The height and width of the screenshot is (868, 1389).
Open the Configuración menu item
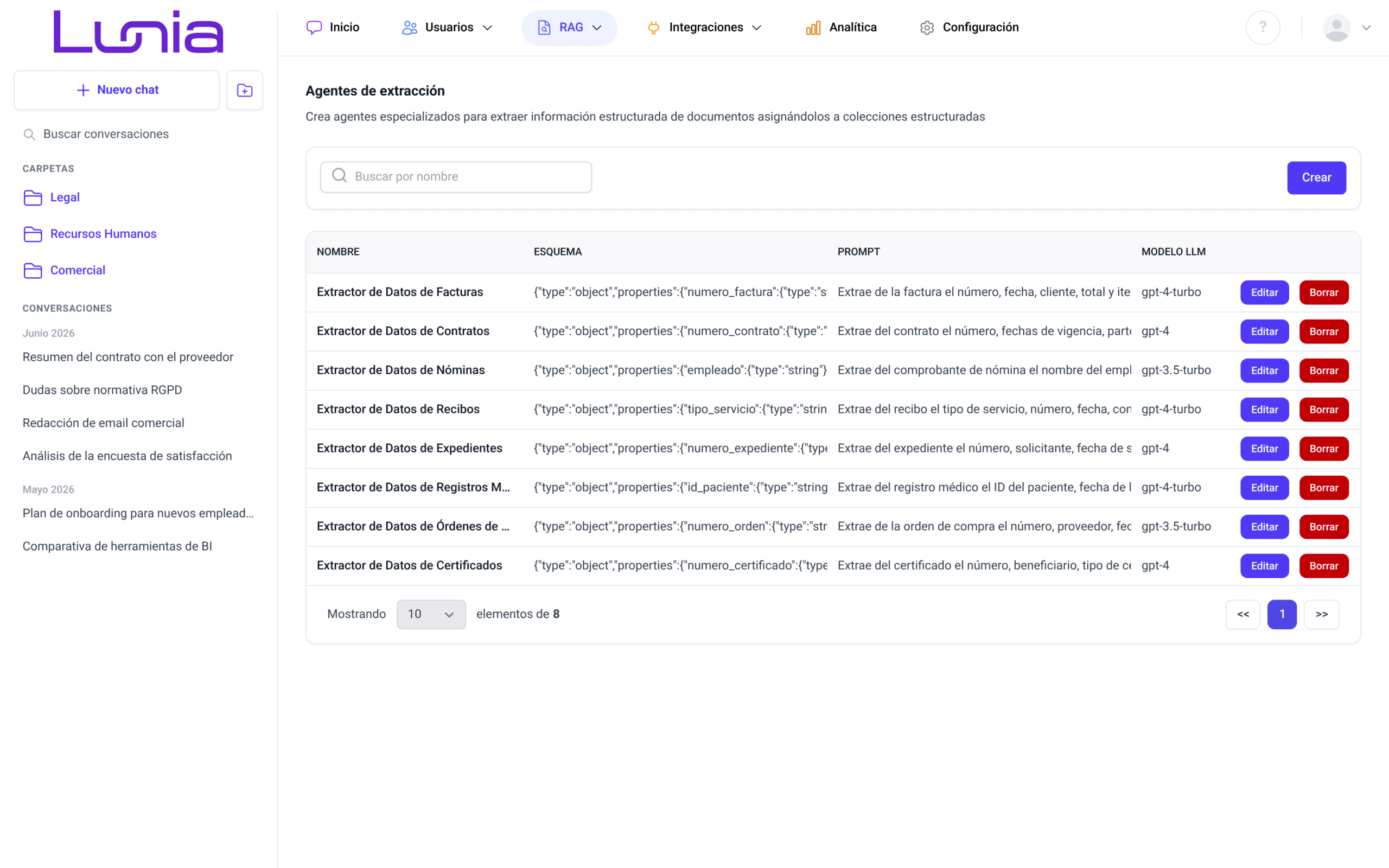[x=969, y=28]
